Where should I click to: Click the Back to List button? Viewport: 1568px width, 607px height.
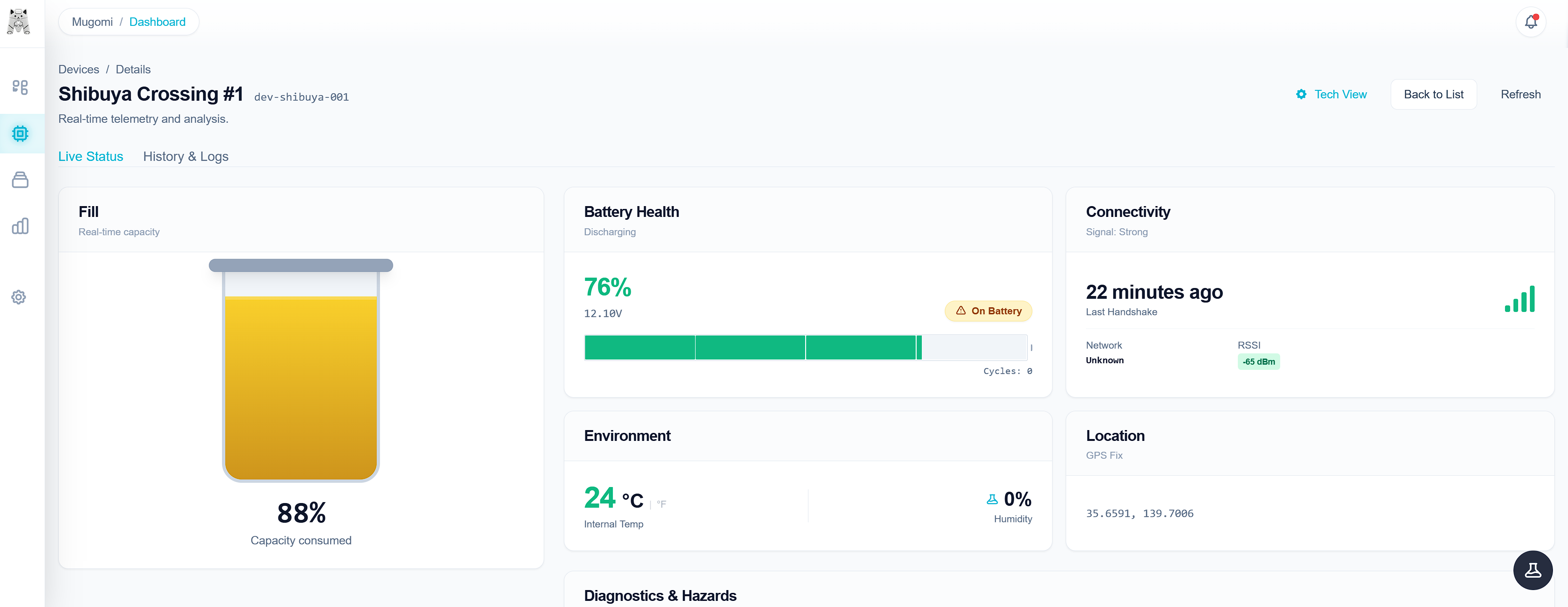pyautogui.click(x=1433, y=94)
